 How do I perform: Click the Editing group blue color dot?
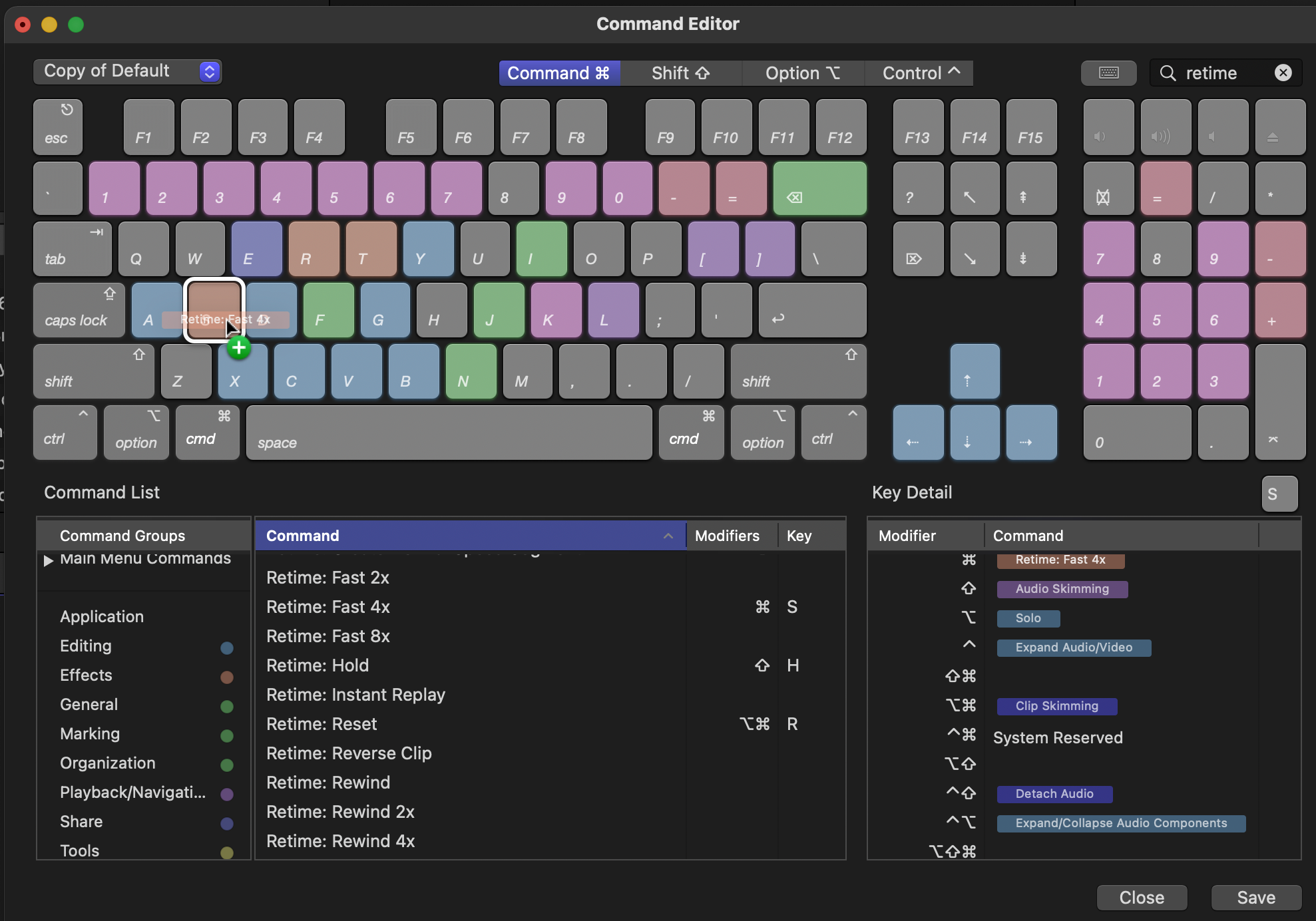(227, 647)
